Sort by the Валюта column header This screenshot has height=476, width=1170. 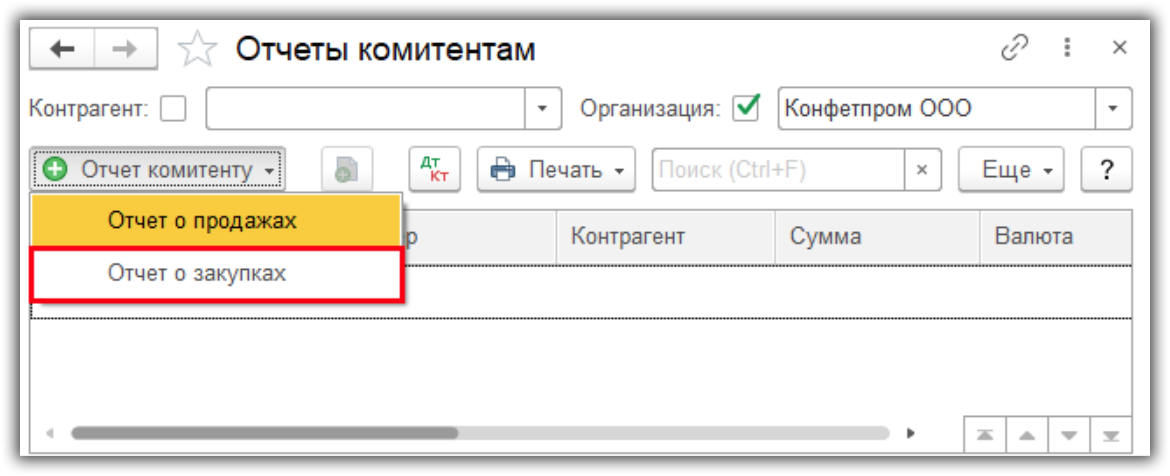[1056, 237]
